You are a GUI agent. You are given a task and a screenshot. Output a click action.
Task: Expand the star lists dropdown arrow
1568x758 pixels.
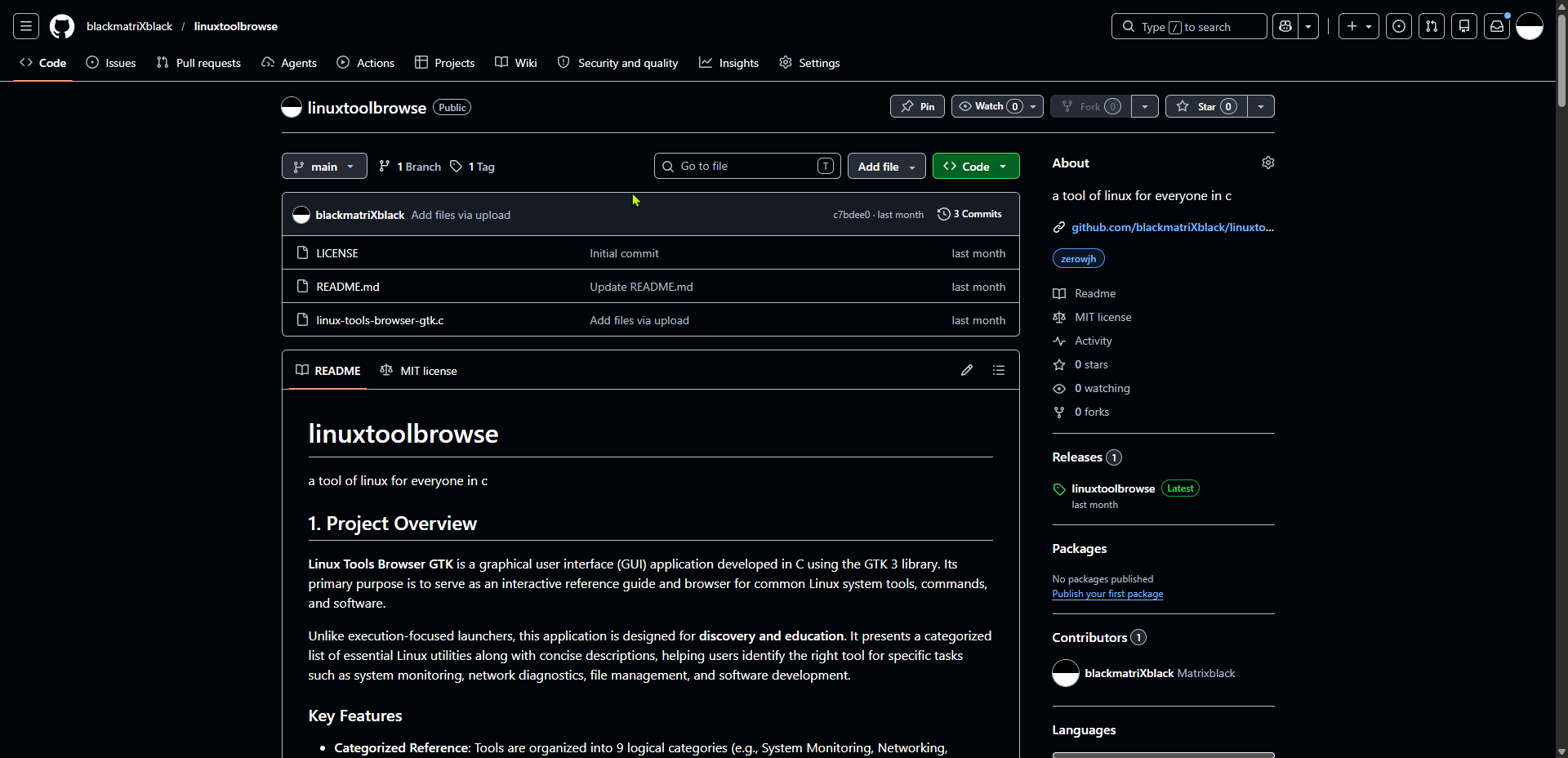point(1261,106)
